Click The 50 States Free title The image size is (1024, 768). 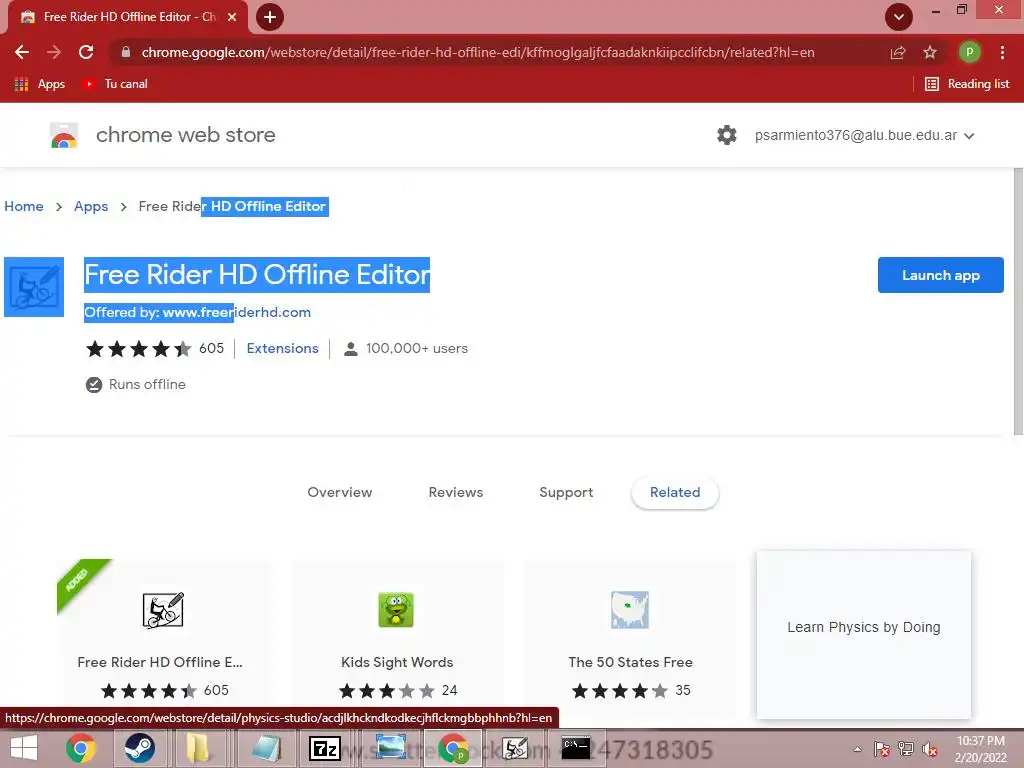pos(630,662)
